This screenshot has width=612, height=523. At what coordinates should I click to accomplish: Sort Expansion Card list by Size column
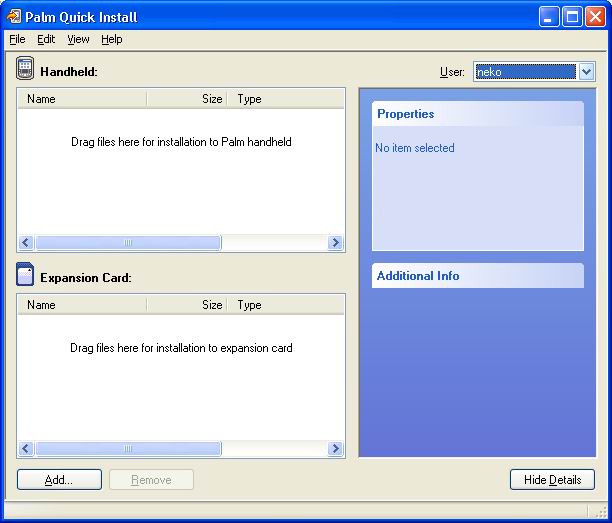click(x=187, y=305)
